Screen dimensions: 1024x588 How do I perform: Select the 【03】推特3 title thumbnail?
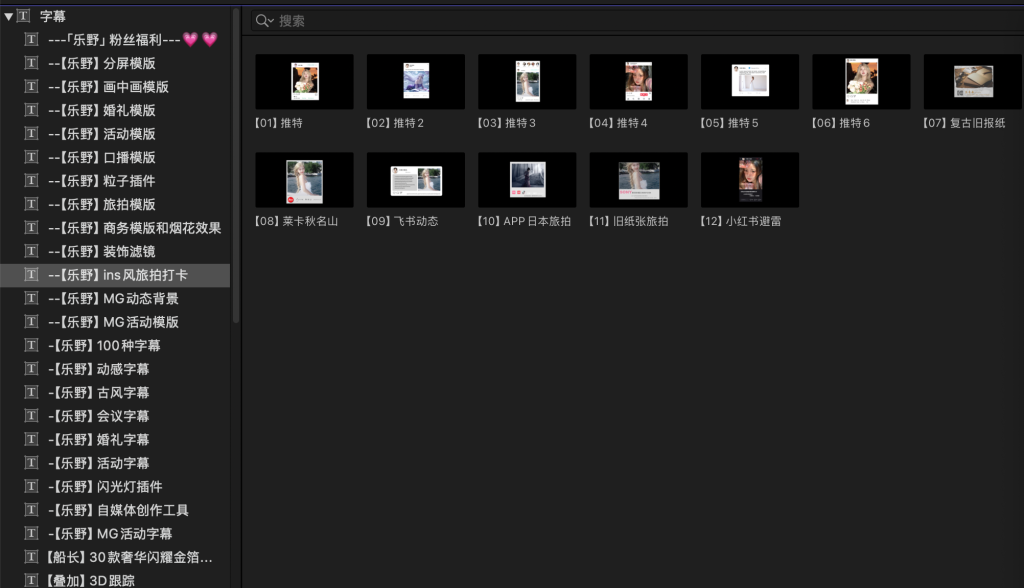(x=527, y=82)
